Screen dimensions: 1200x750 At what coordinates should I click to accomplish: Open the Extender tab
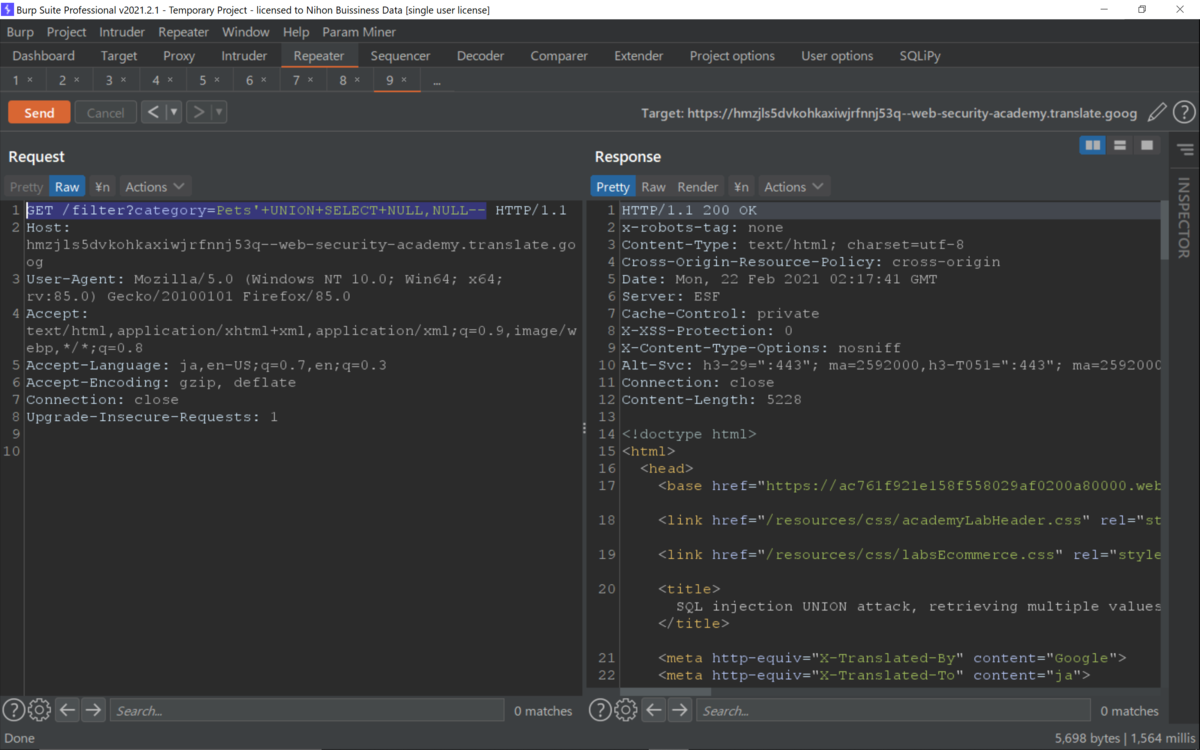click(x=639, y=56)
